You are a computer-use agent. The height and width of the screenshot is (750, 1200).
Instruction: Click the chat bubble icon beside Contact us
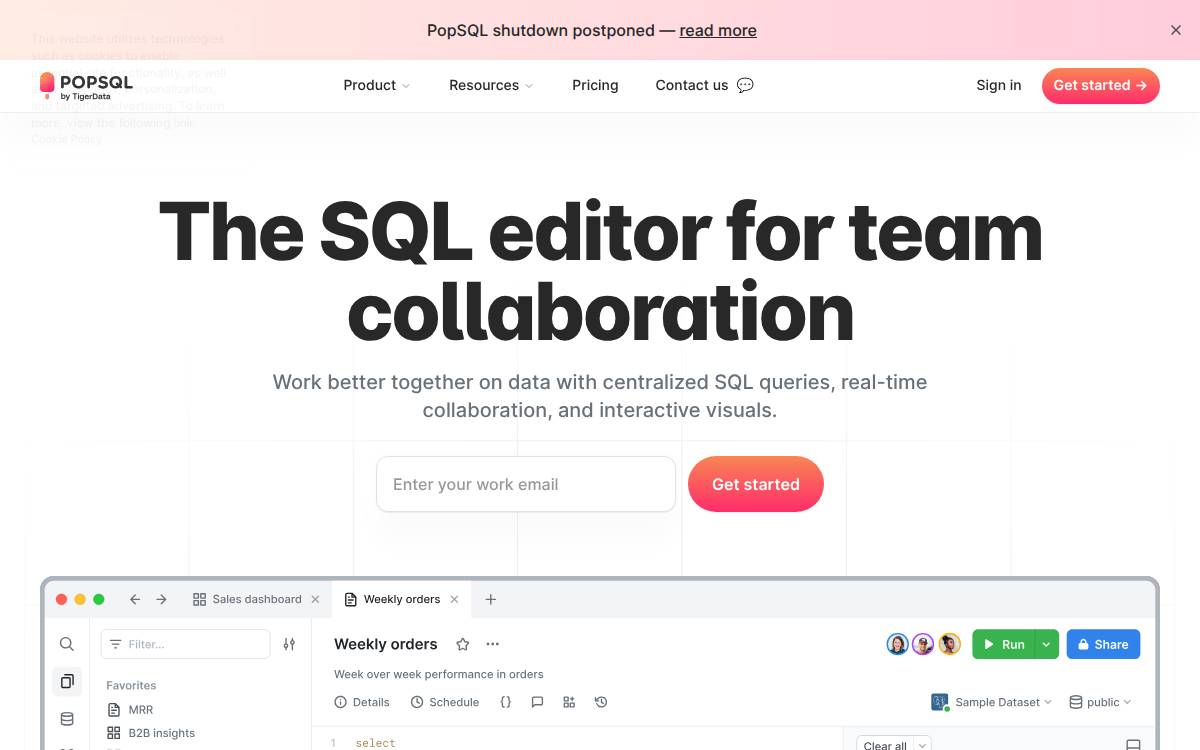[x=745, y=85]
